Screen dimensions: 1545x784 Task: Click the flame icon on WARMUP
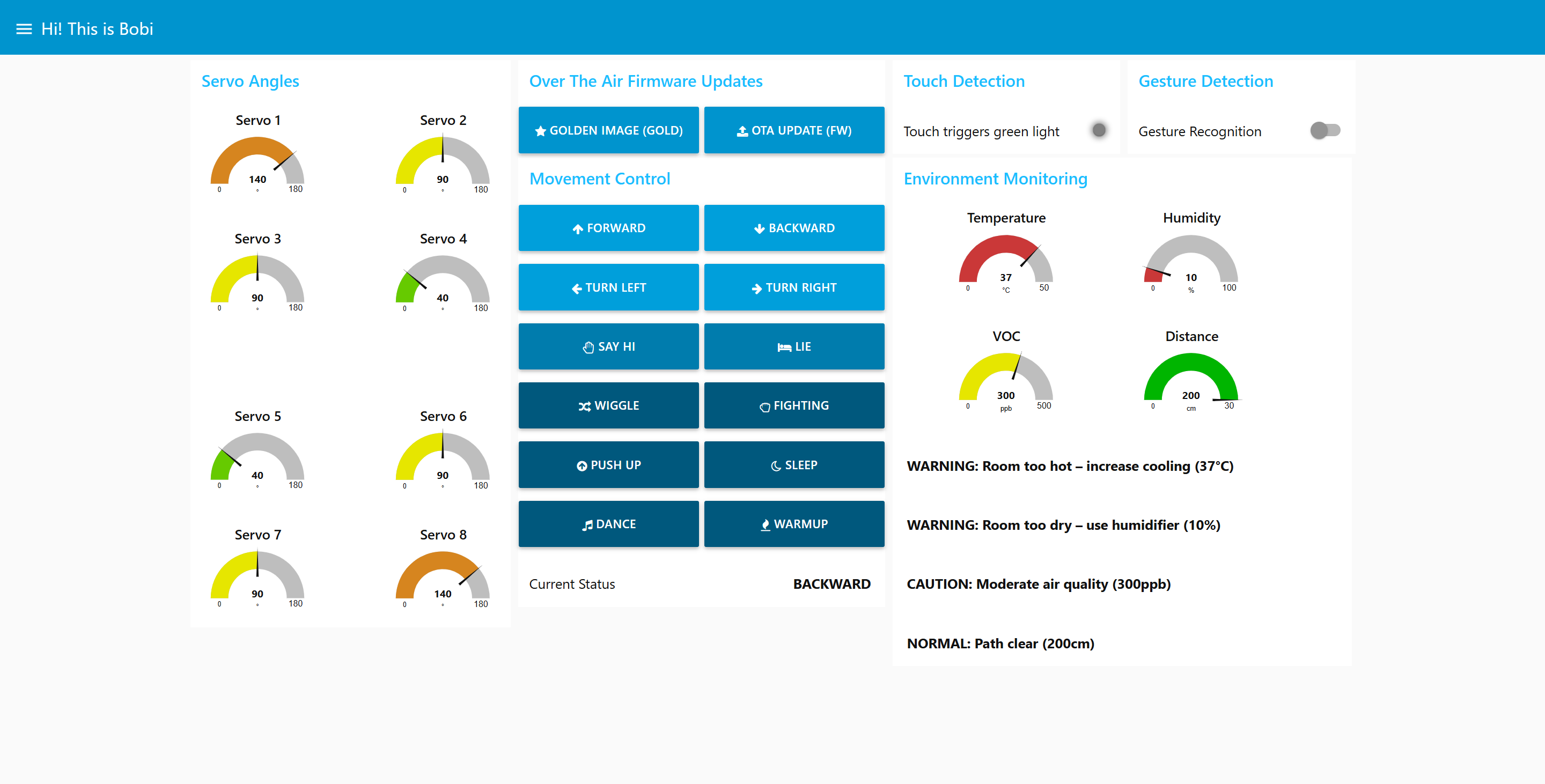coord(766,523)
